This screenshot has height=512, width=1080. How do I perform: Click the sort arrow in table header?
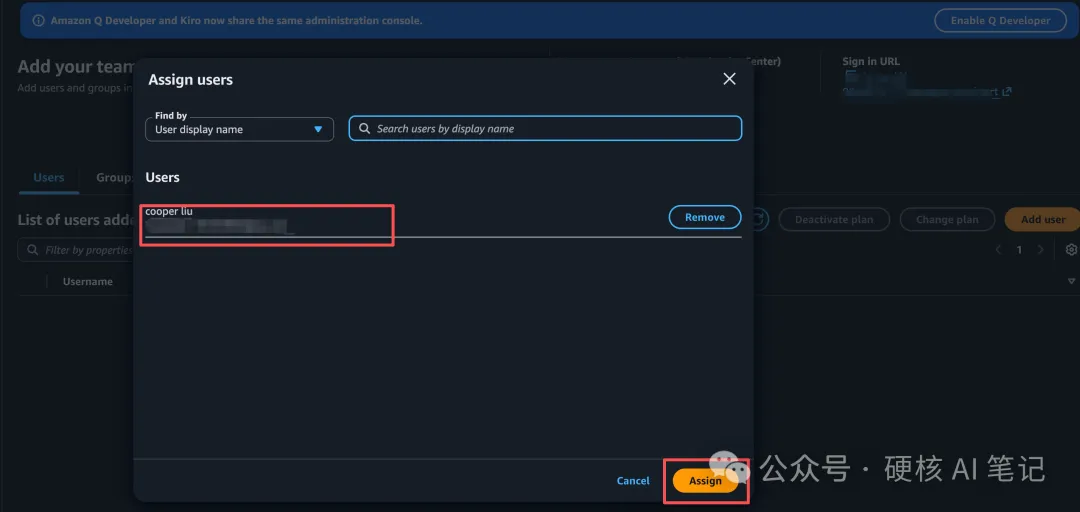point(1071,282)
